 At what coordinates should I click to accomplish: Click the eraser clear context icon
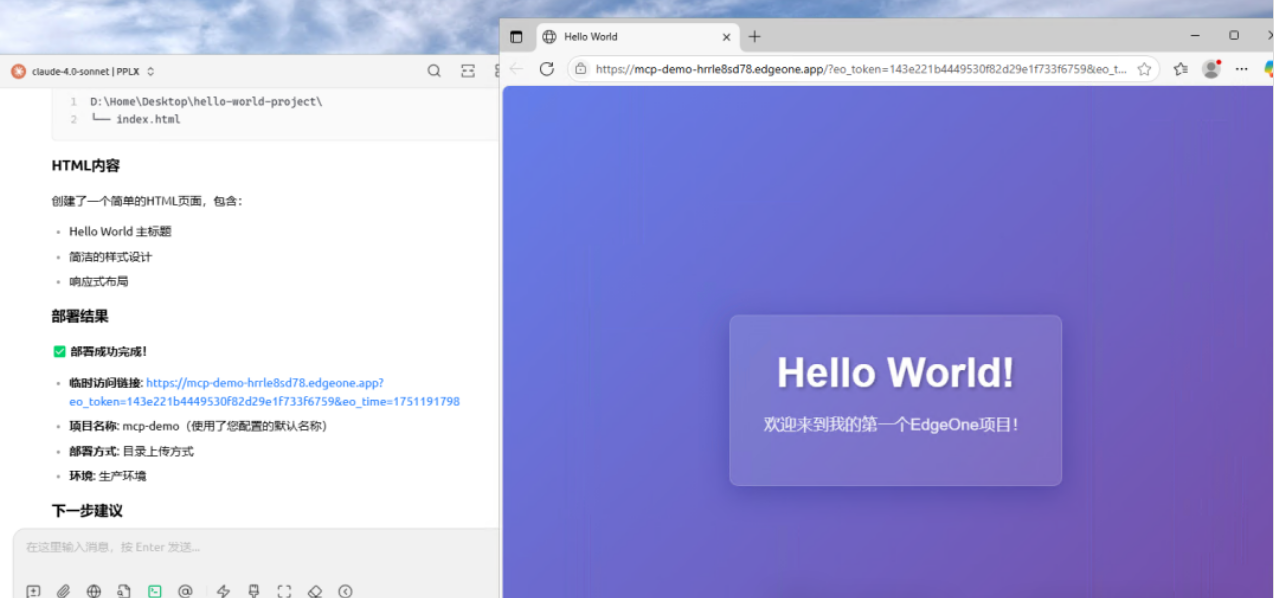pyautogui.click(x=314, y=591)
